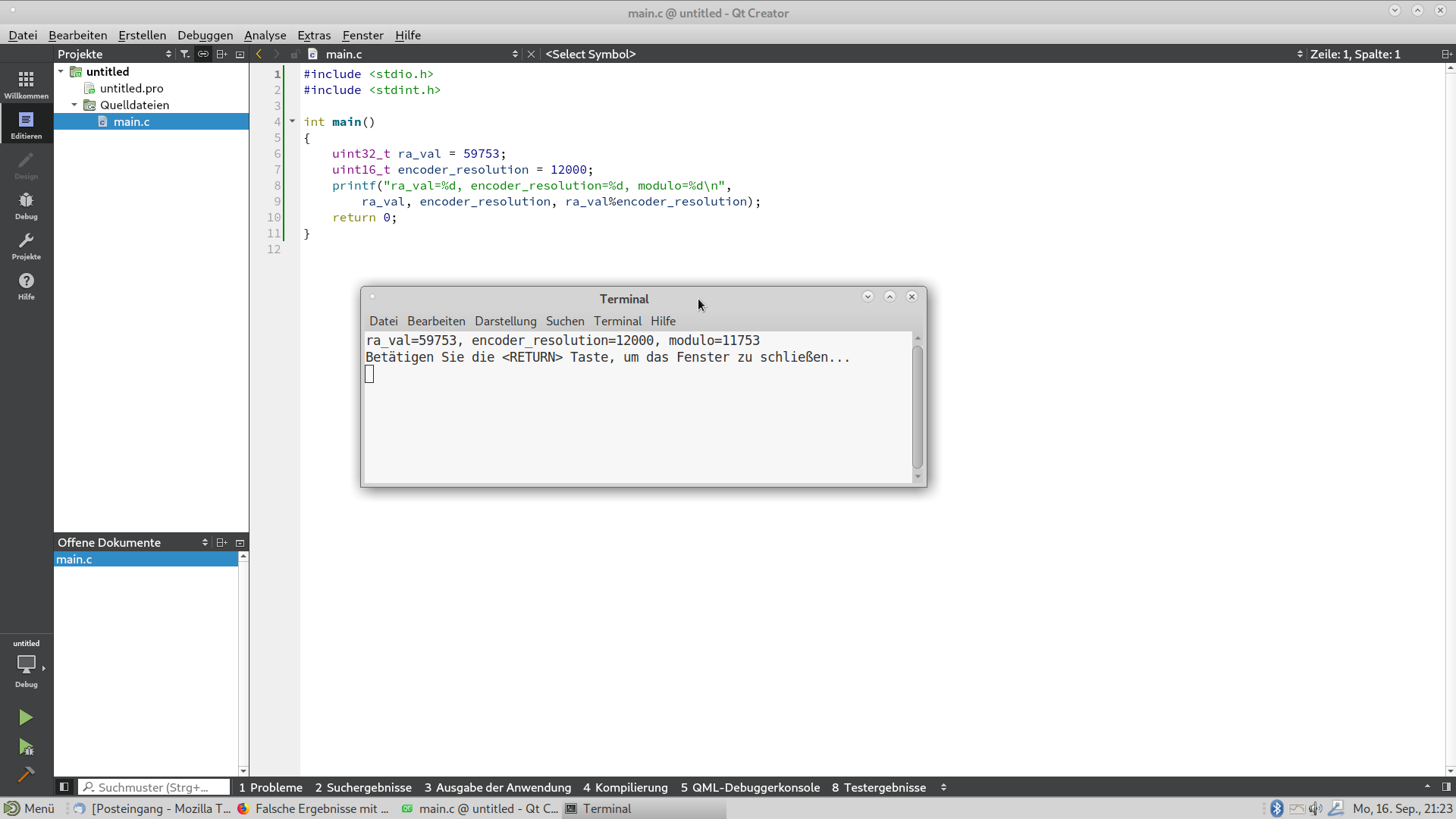Open the Probleme output pane

tap(271, 787)
